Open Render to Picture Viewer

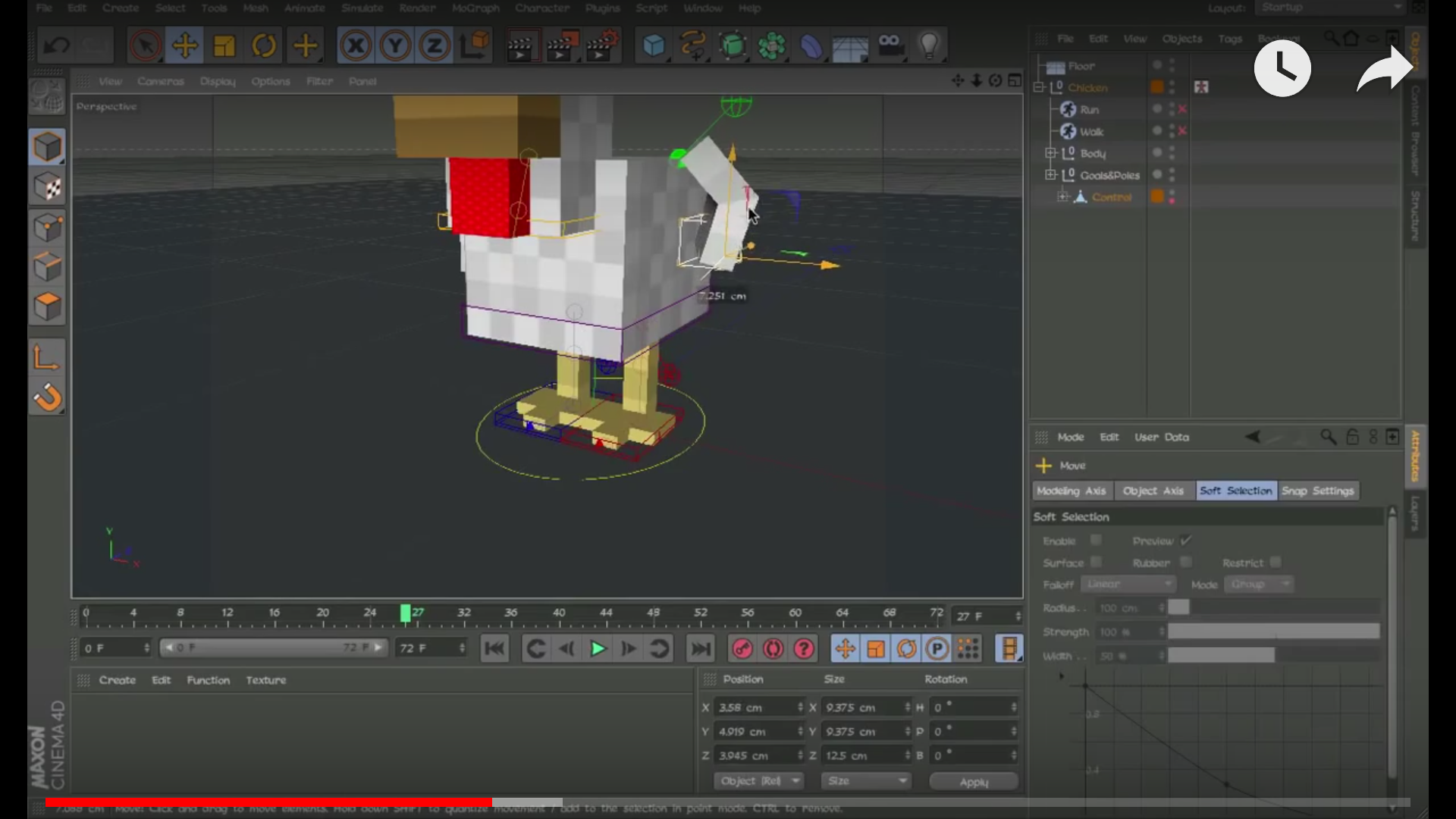(x=561, y=46)
